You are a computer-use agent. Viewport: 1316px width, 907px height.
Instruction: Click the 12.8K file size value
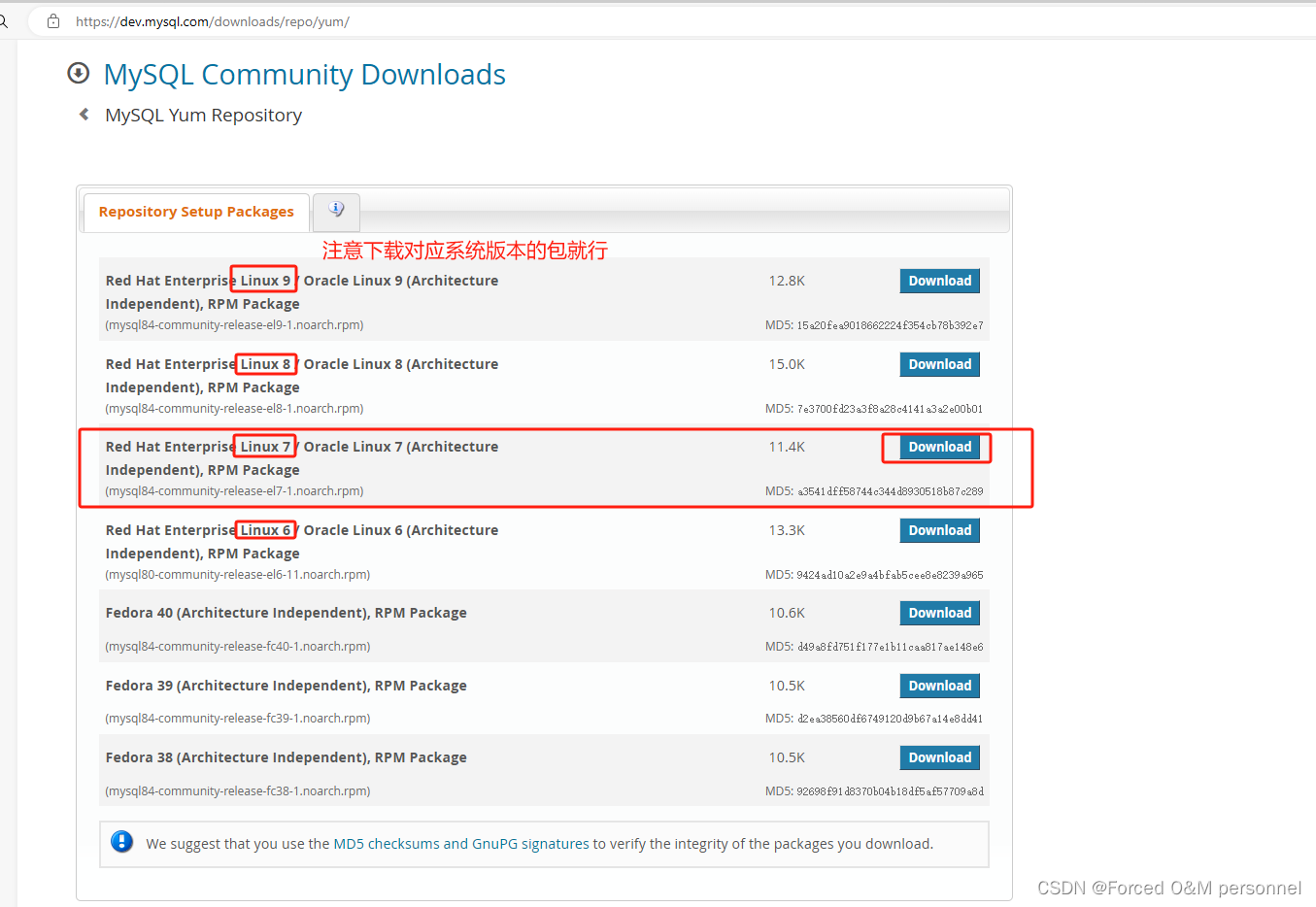click(x=787, y=281)
